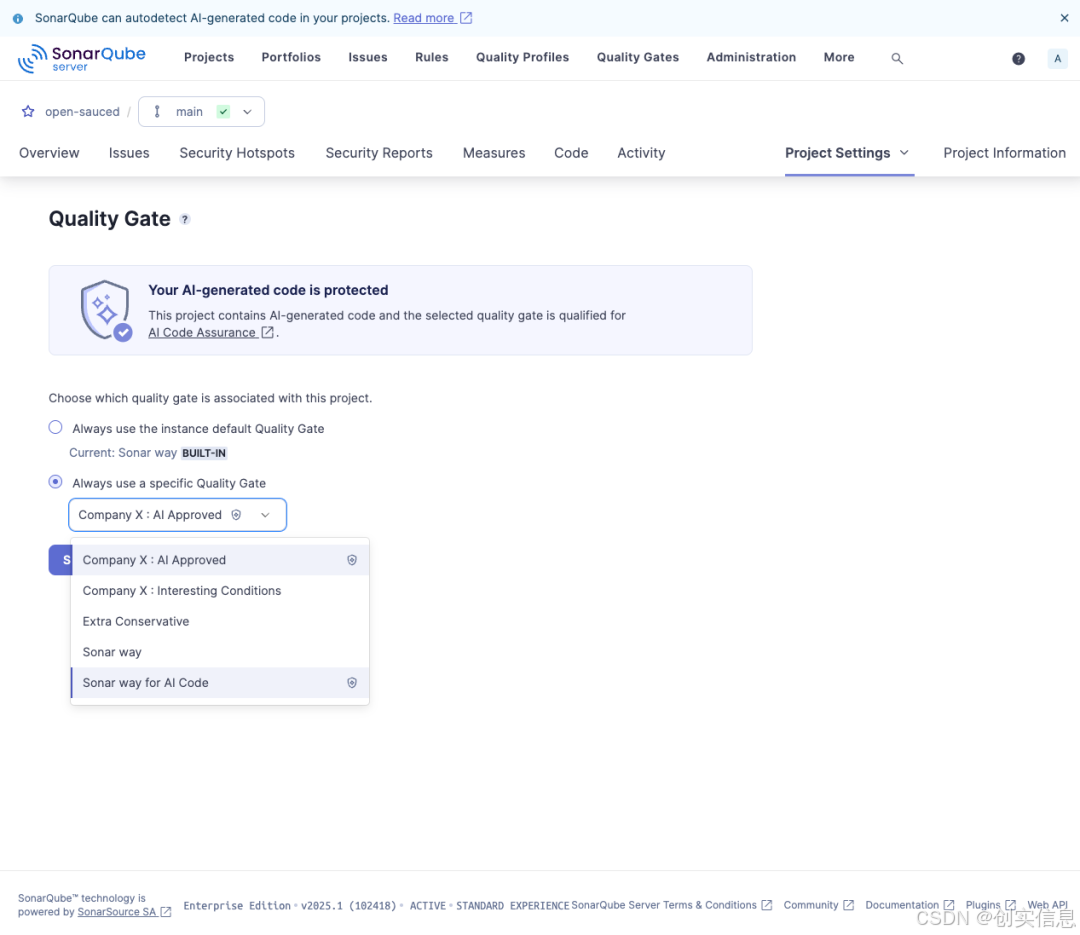
Task: Click the external icon next to Community
Action: (x=849, y=905)
